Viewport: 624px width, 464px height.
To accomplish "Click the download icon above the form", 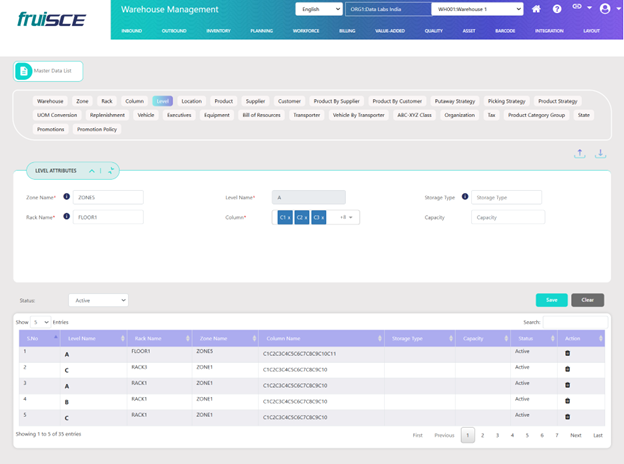I will tap(601, 153).
